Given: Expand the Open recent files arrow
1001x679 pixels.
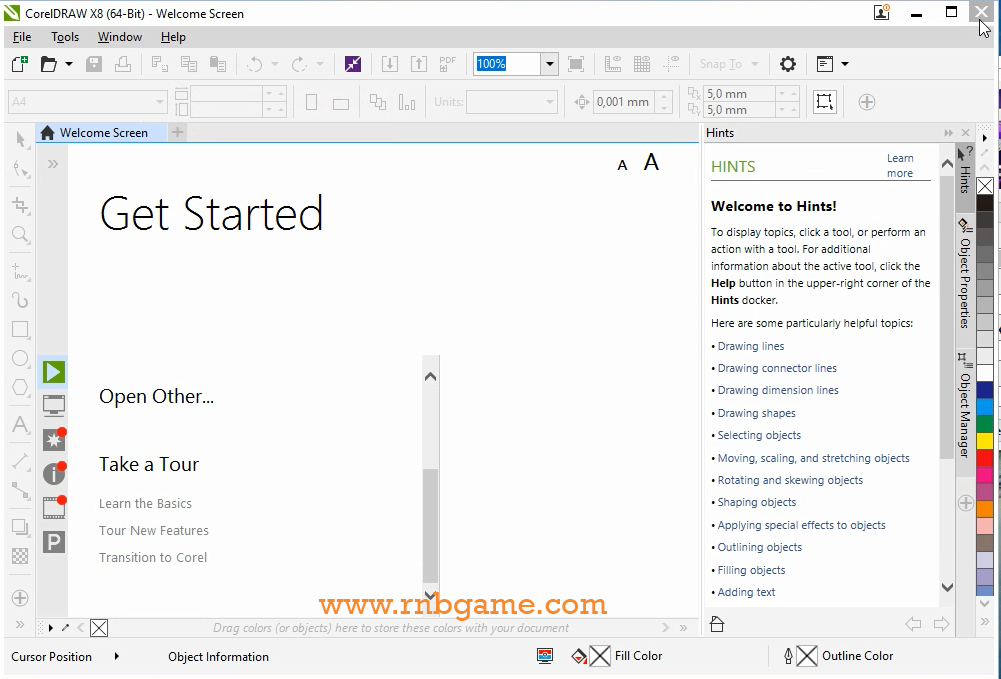Looking at the screenshot, I should (69, 64).
